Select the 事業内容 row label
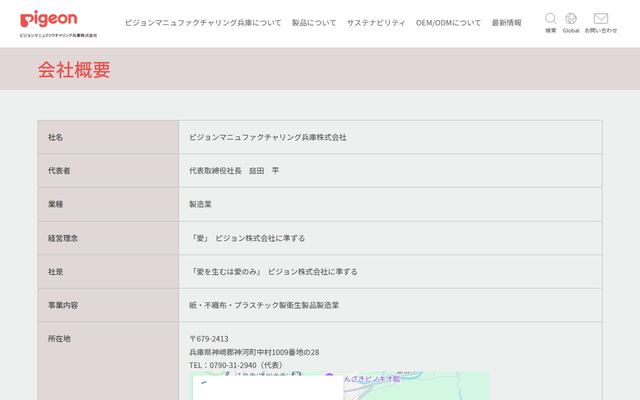640x400 pixels. pyautogui.click(x=63, y=305)
